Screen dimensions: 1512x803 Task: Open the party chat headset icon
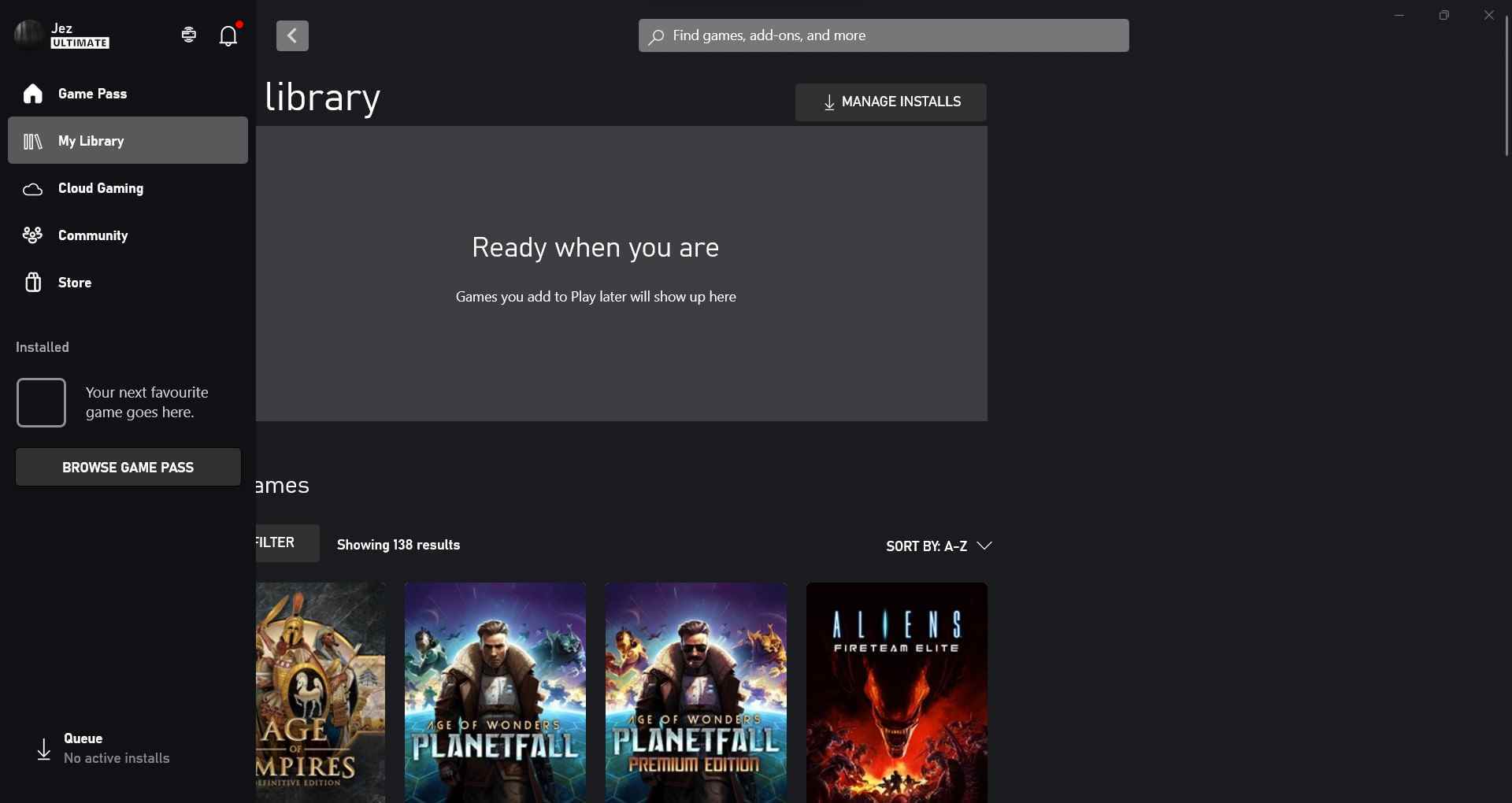[188, 35]
